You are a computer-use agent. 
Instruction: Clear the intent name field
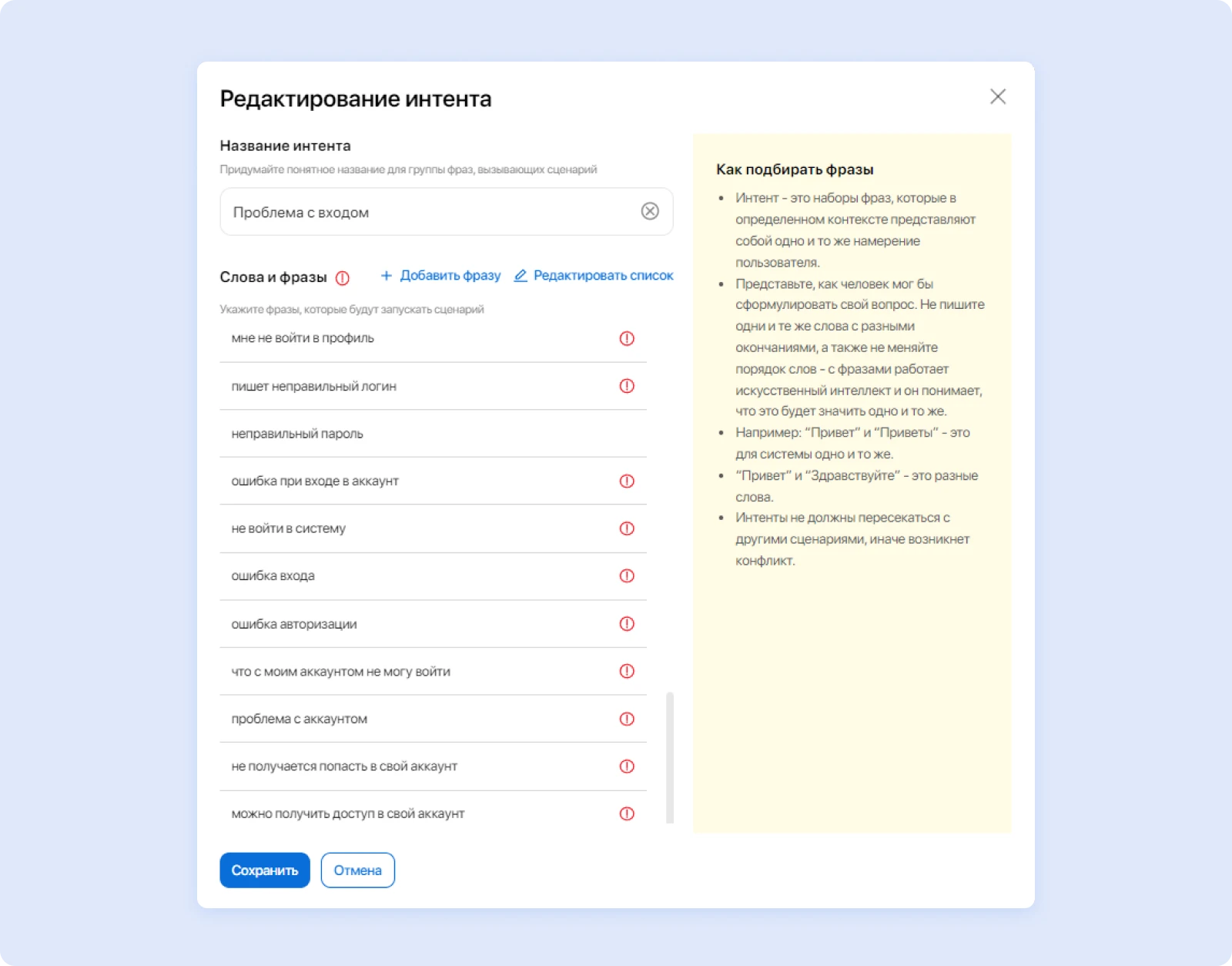tap(650, 211)
